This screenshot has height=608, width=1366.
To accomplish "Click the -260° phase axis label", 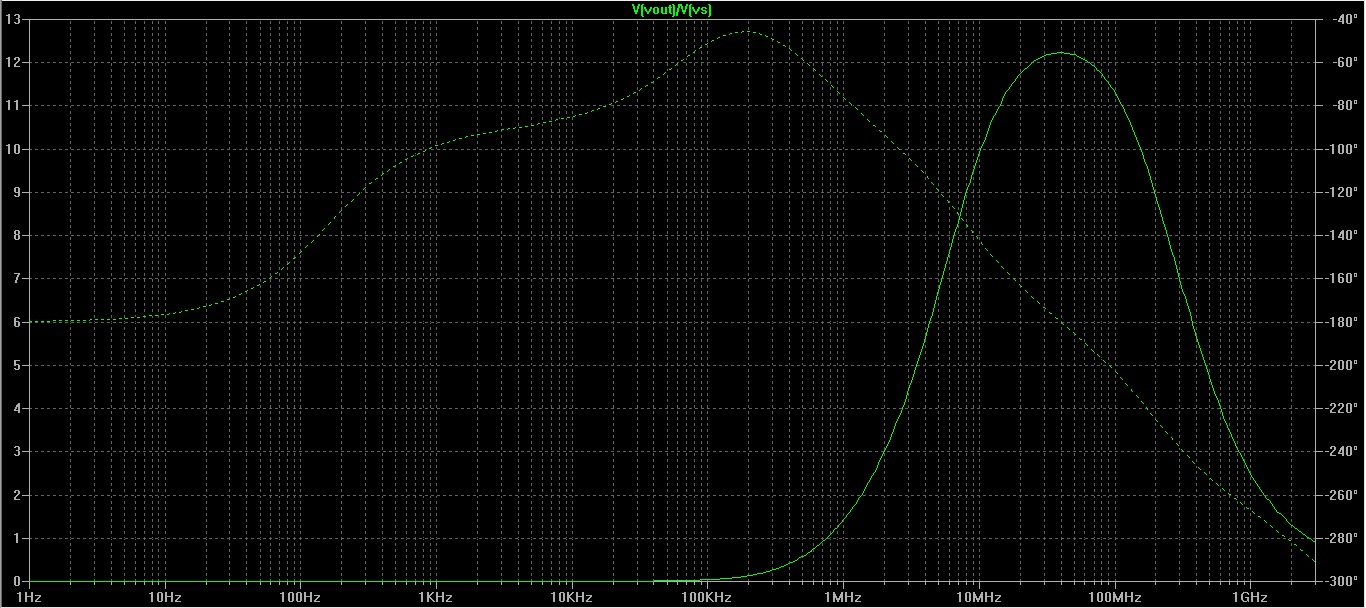I will [x=1341, y=495].
